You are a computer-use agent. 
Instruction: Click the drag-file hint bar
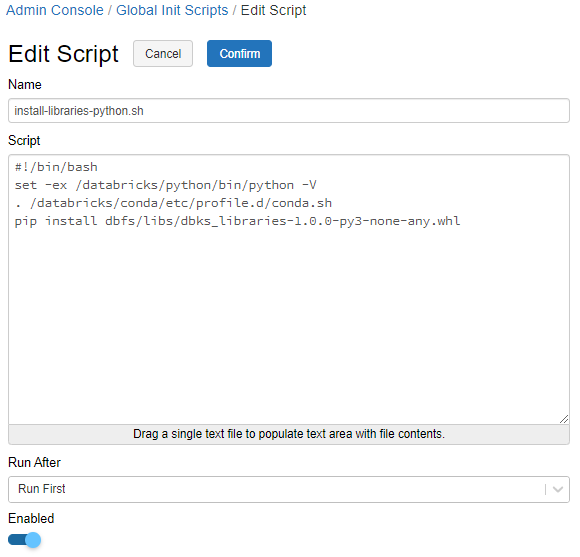click(x=289, y=434)
